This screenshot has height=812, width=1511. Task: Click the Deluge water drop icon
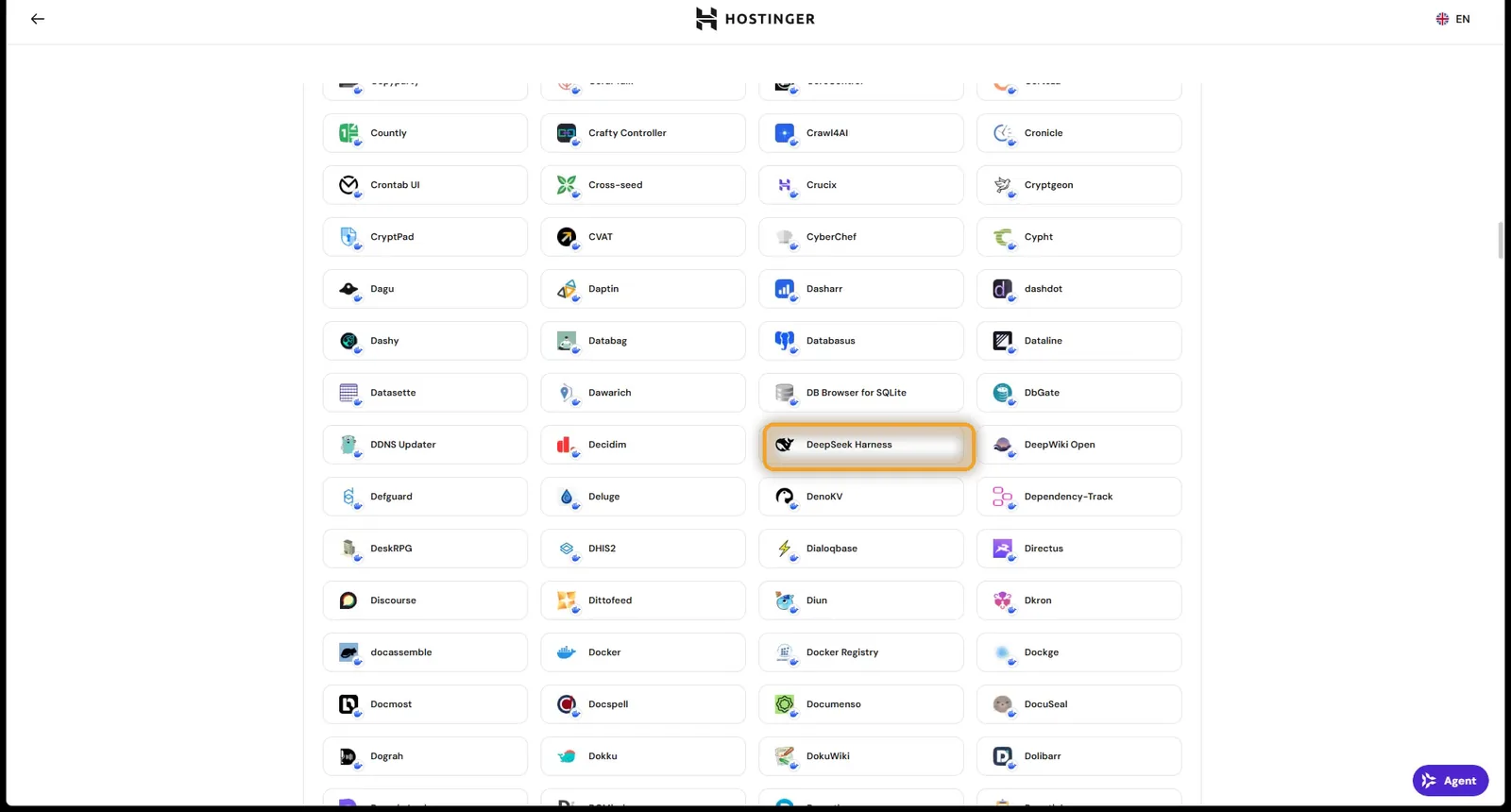tap(567, 497)
